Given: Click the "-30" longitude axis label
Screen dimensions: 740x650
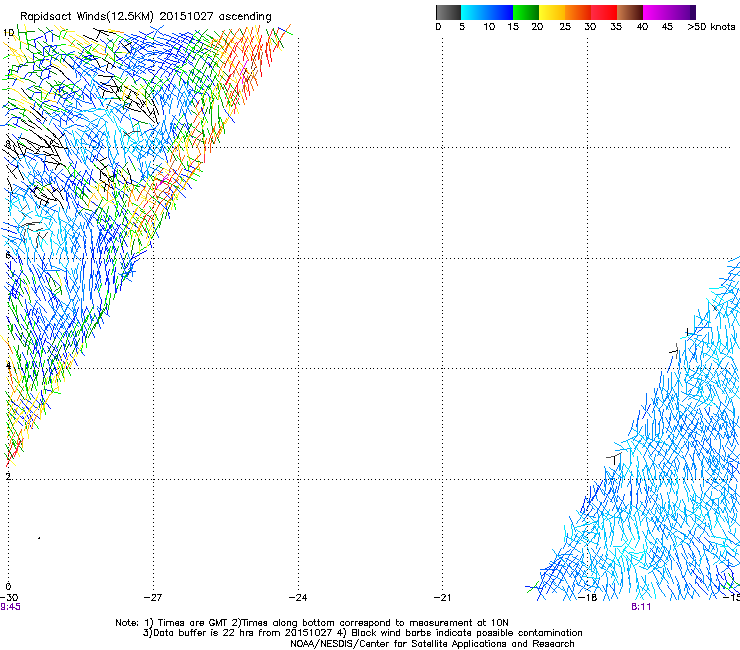Looking at the screenshot, I should point(9,598).
